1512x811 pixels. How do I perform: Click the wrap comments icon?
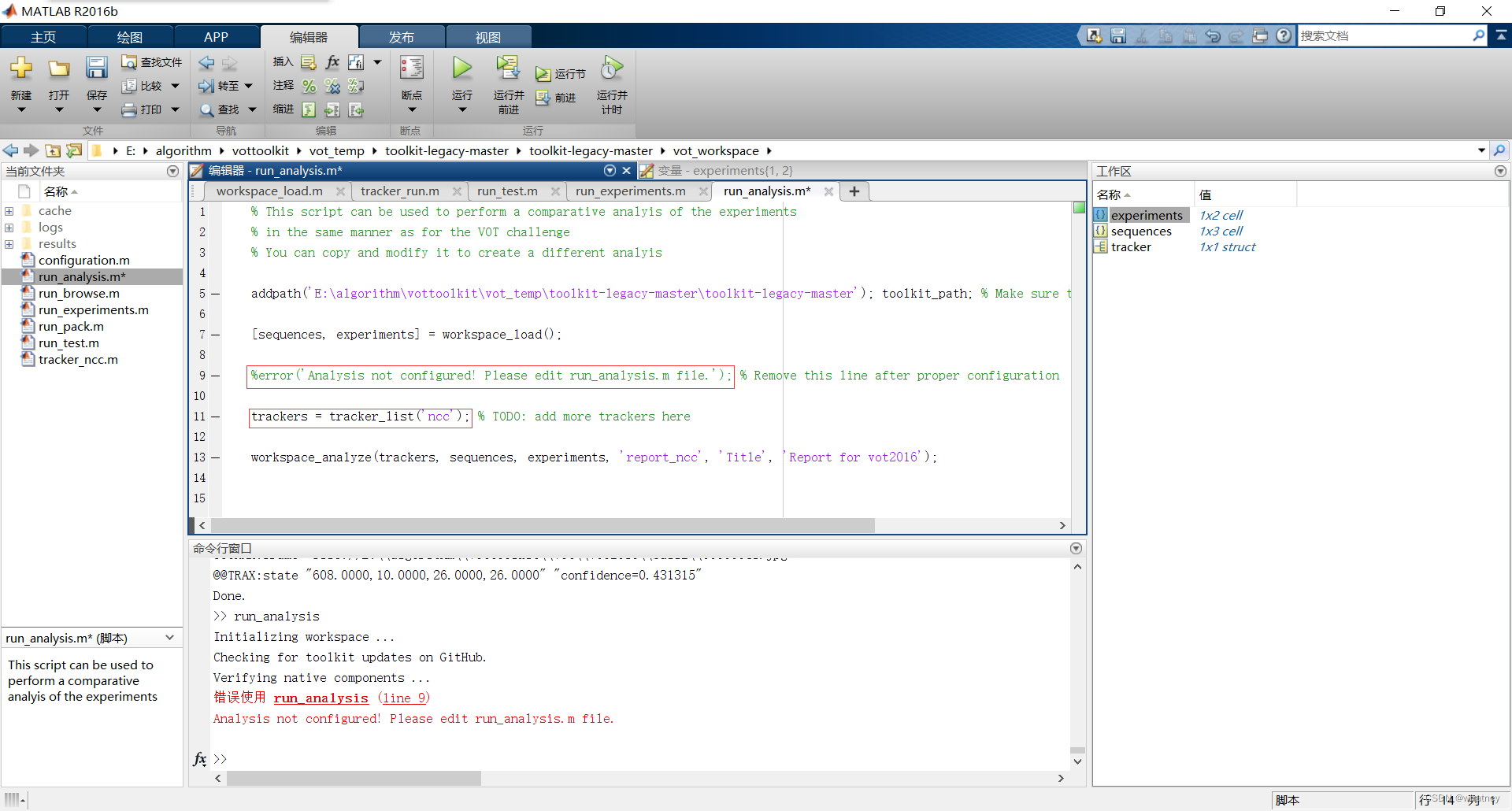356,86
